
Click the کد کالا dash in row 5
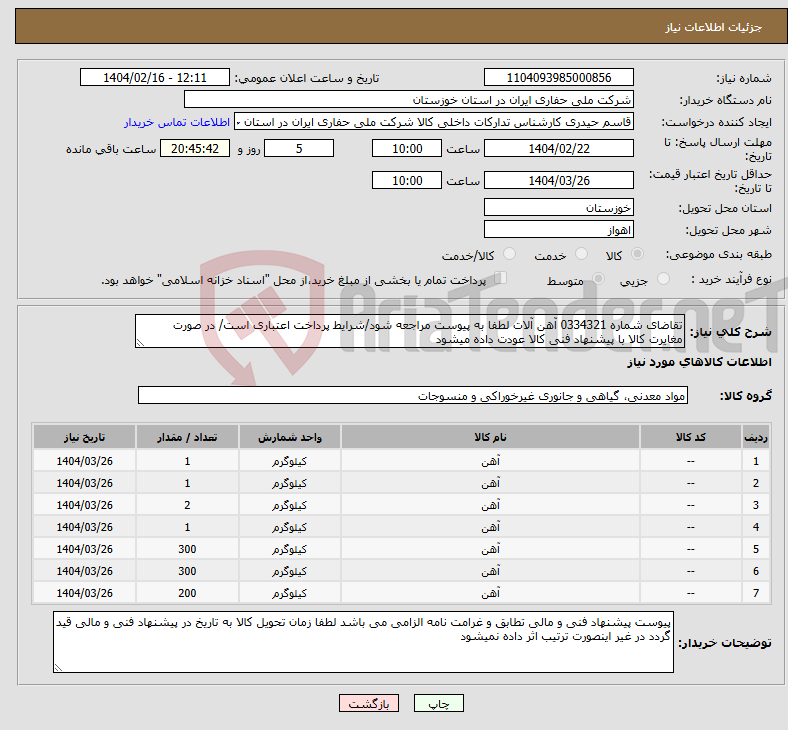click(x=691, y=549)
